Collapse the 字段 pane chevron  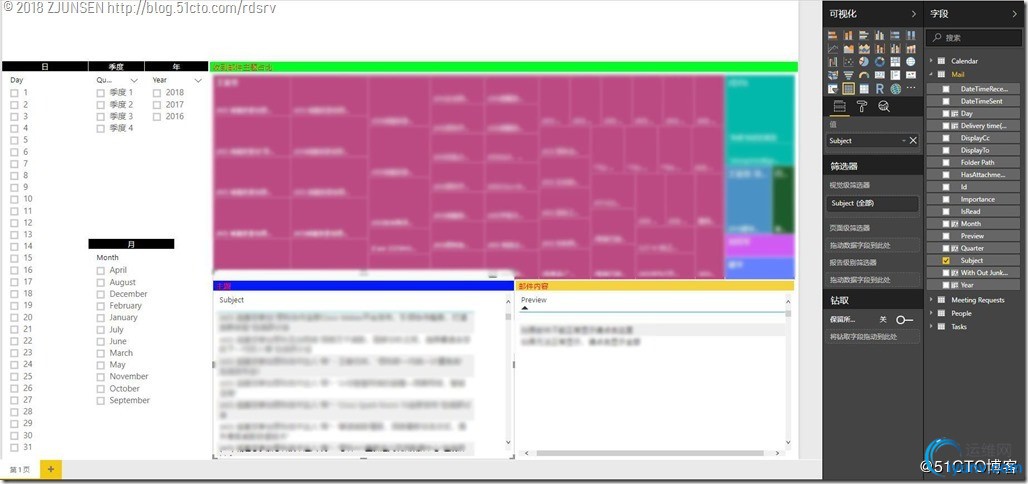(1016, 14)
